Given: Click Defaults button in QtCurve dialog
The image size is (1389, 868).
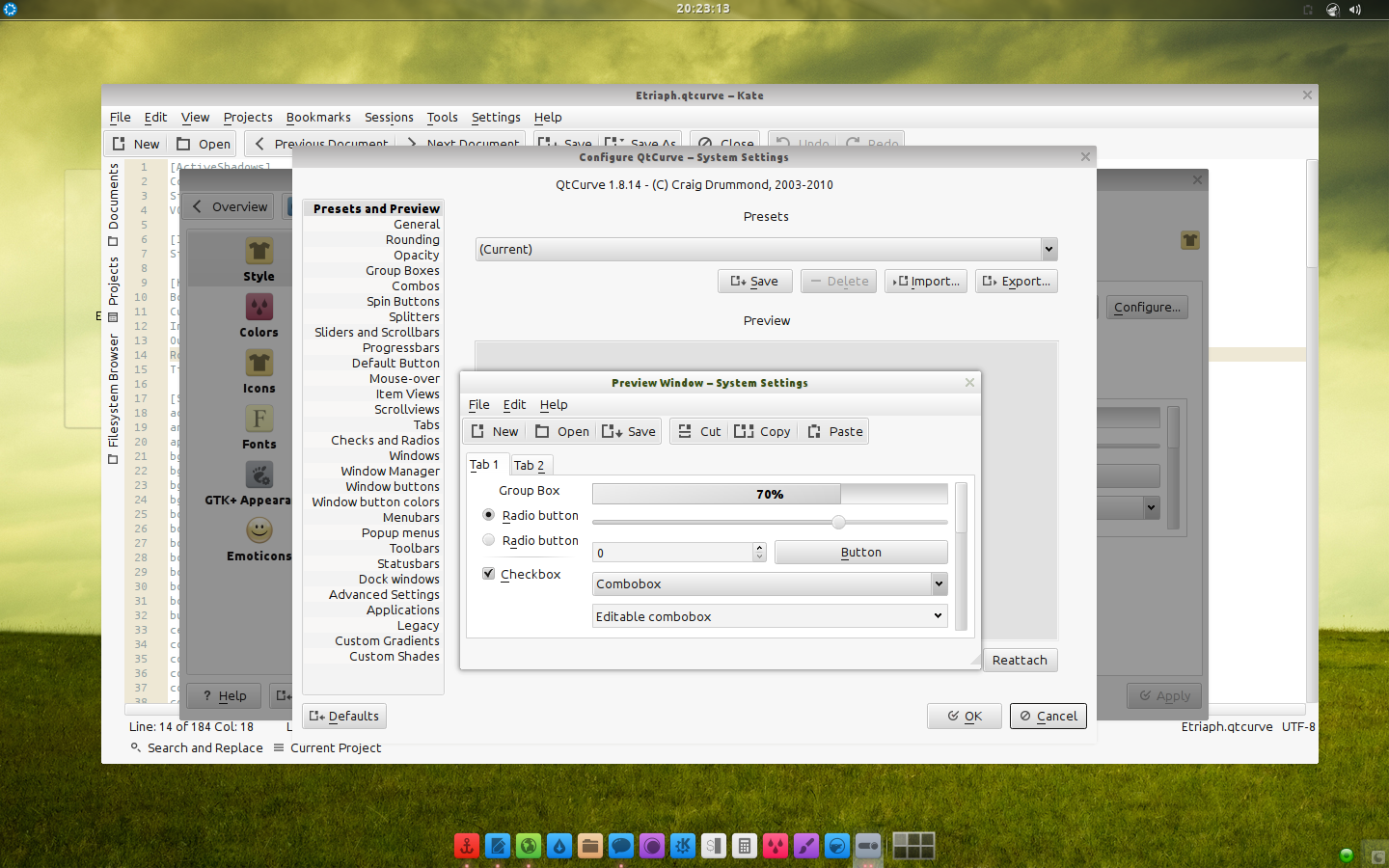Looking at the screenshot, I should pos(344,716).
